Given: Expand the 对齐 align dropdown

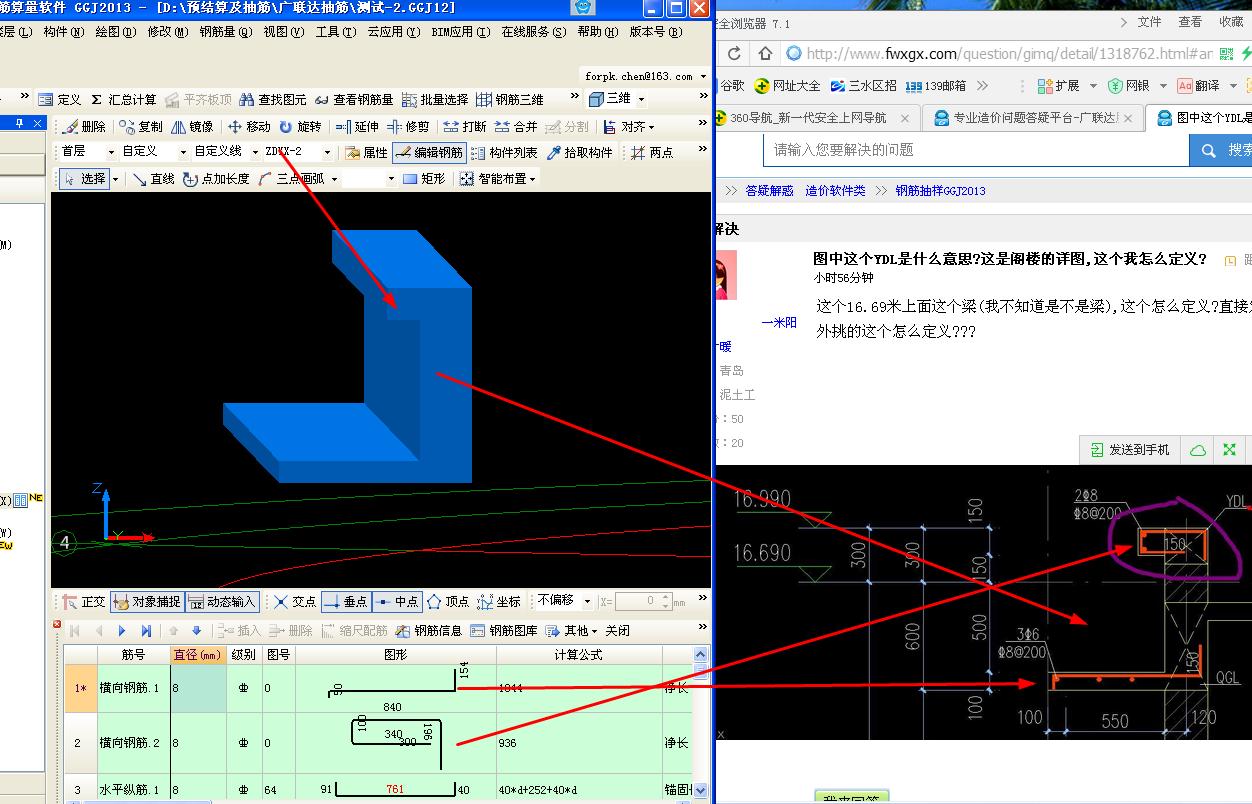Looking at the screenshot, I should coord(651,126).
